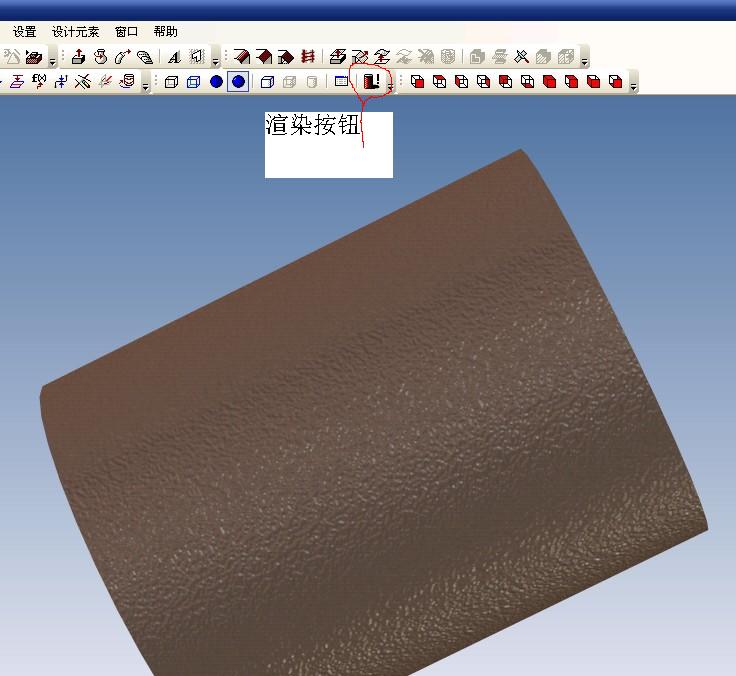
Task: Switch to blue hidden-line box display mode
Action: 193,82
